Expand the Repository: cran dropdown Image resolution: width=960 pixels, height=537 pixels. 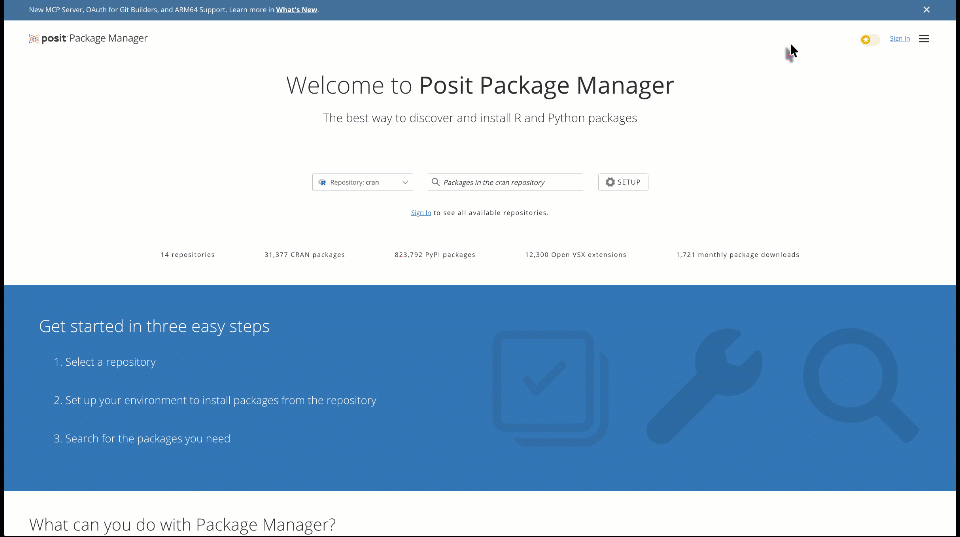pyautogui.click(x=361, y=183)
